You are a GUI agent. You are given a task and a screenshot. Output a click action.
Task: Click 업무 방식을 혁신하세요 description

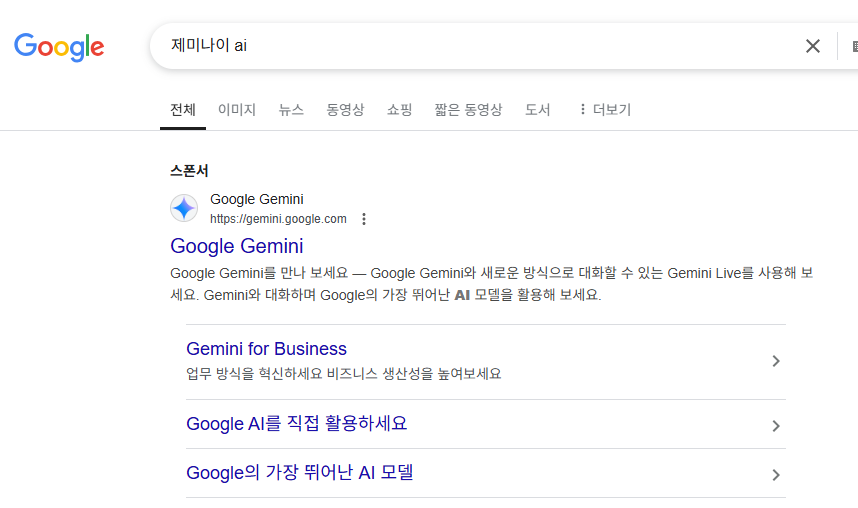344,374
